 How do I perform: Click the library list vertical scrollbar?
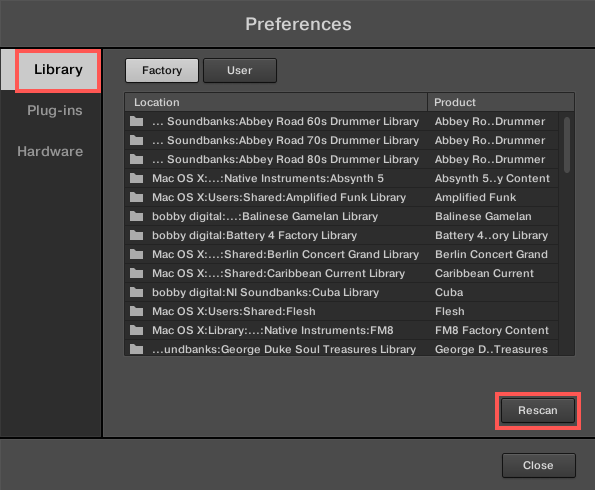(567, 145)
